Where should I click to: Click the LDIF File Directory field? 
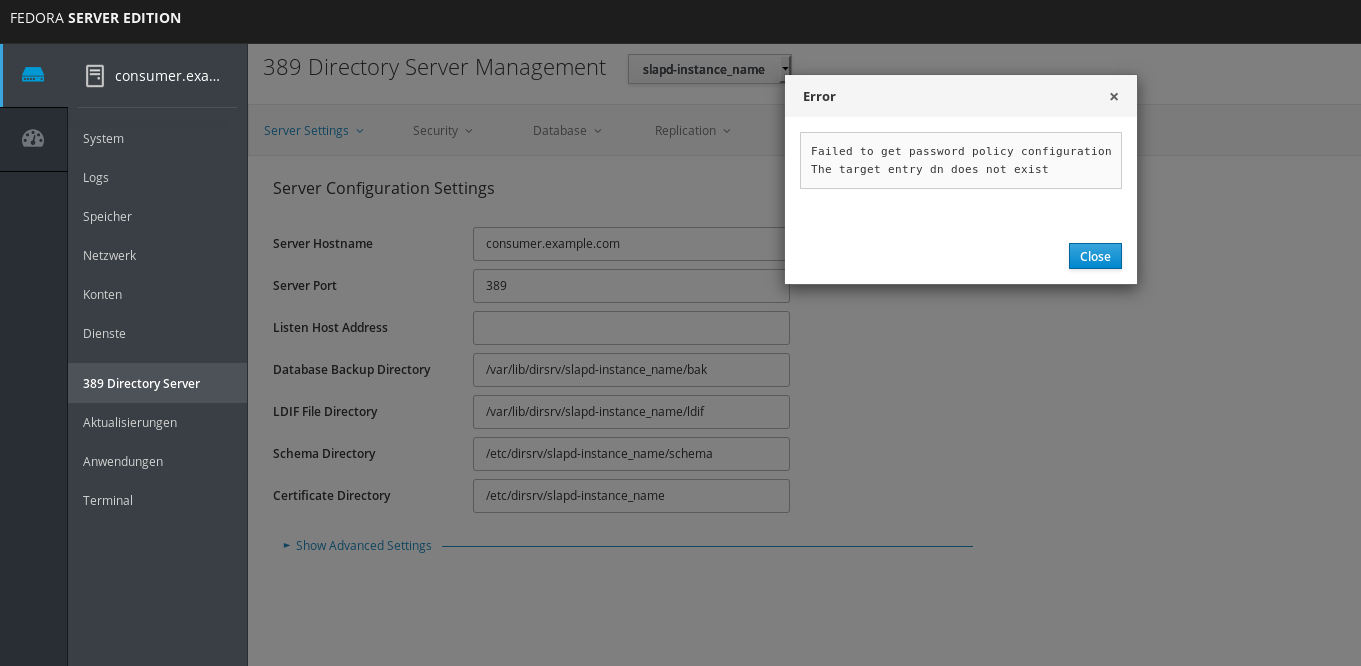(631, 412)
